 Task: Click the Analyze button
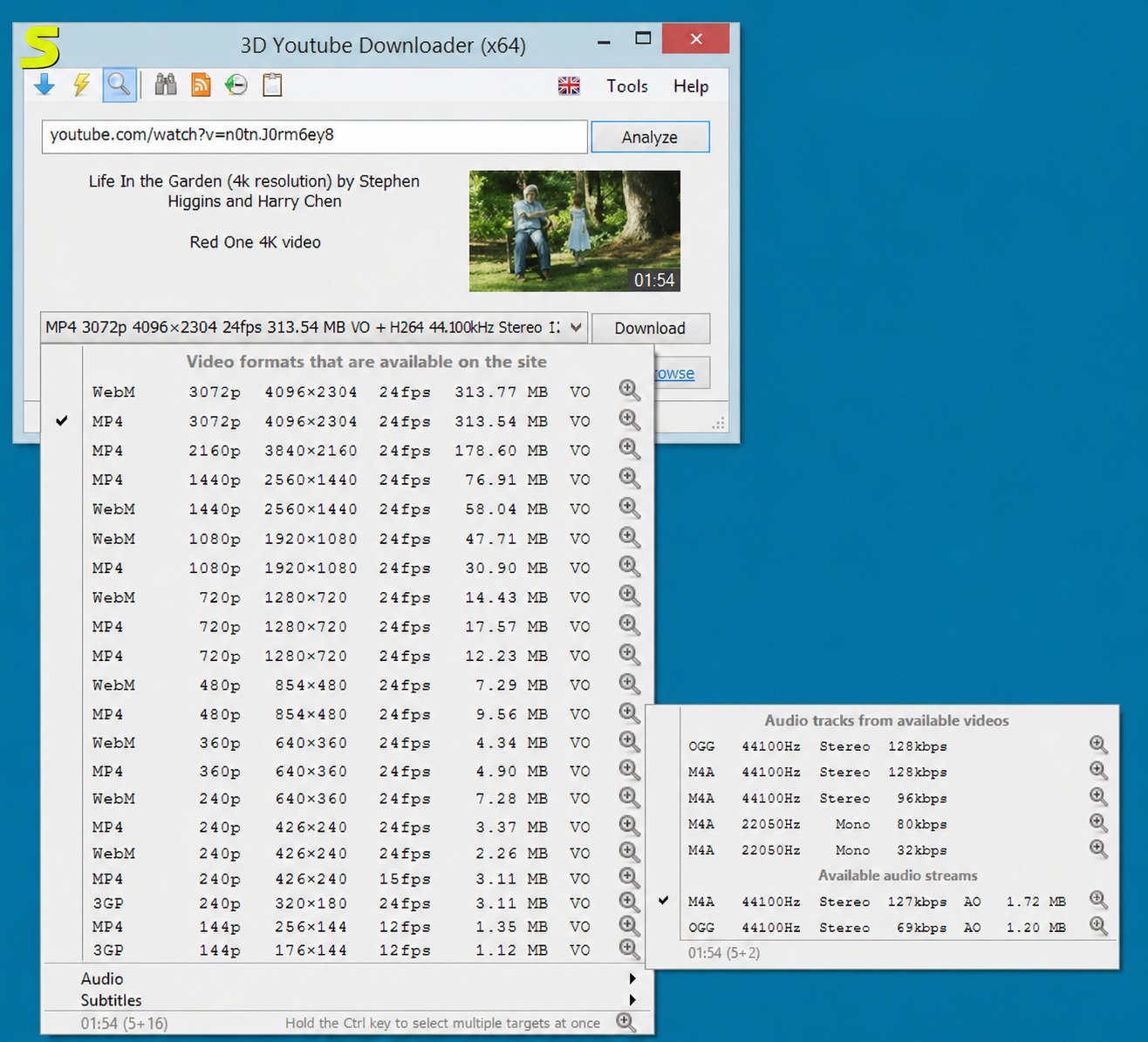point(650,137)
